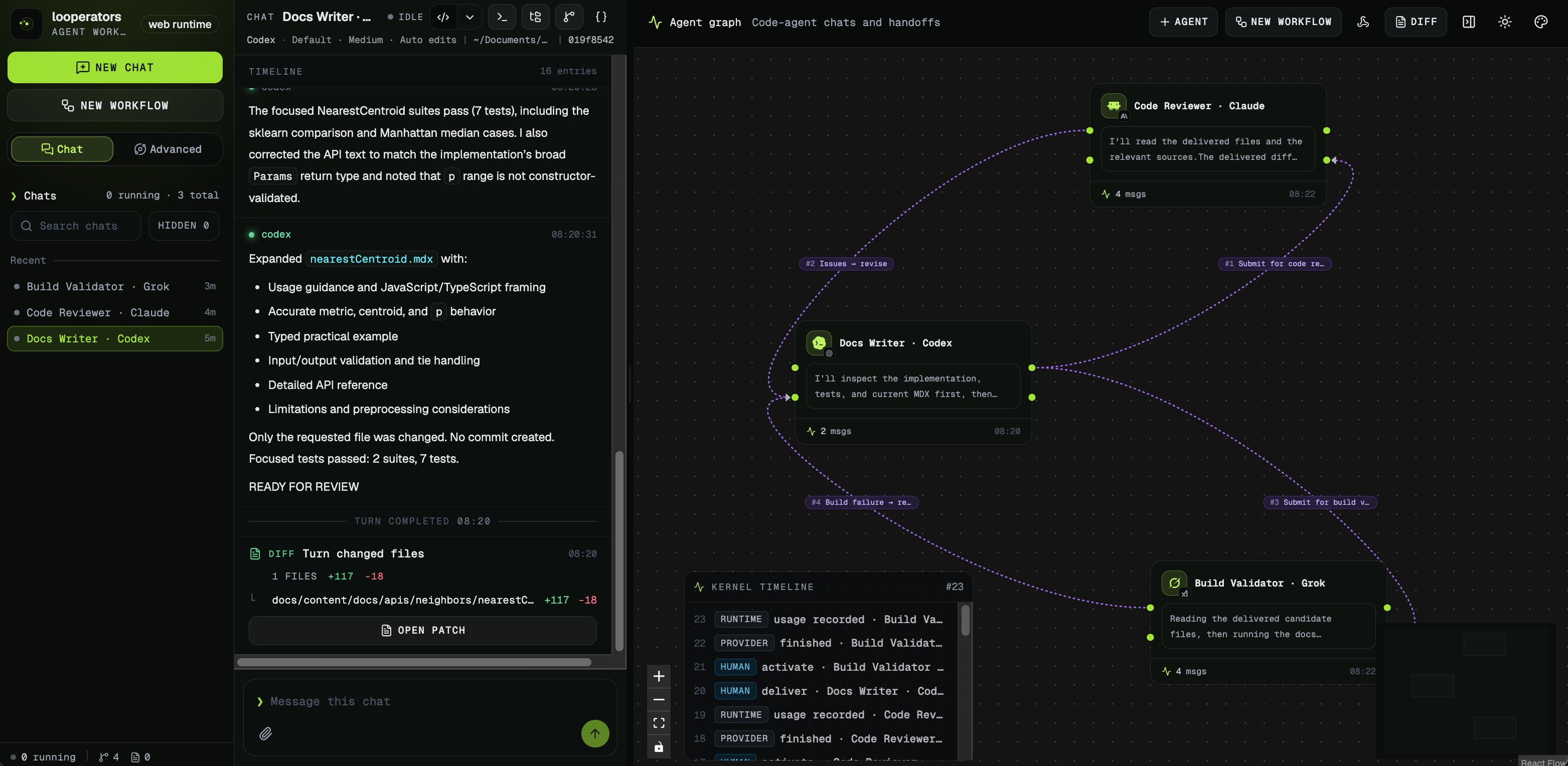
Task: Click the DIFF file icon in timeline
Action: coord(255,553)
